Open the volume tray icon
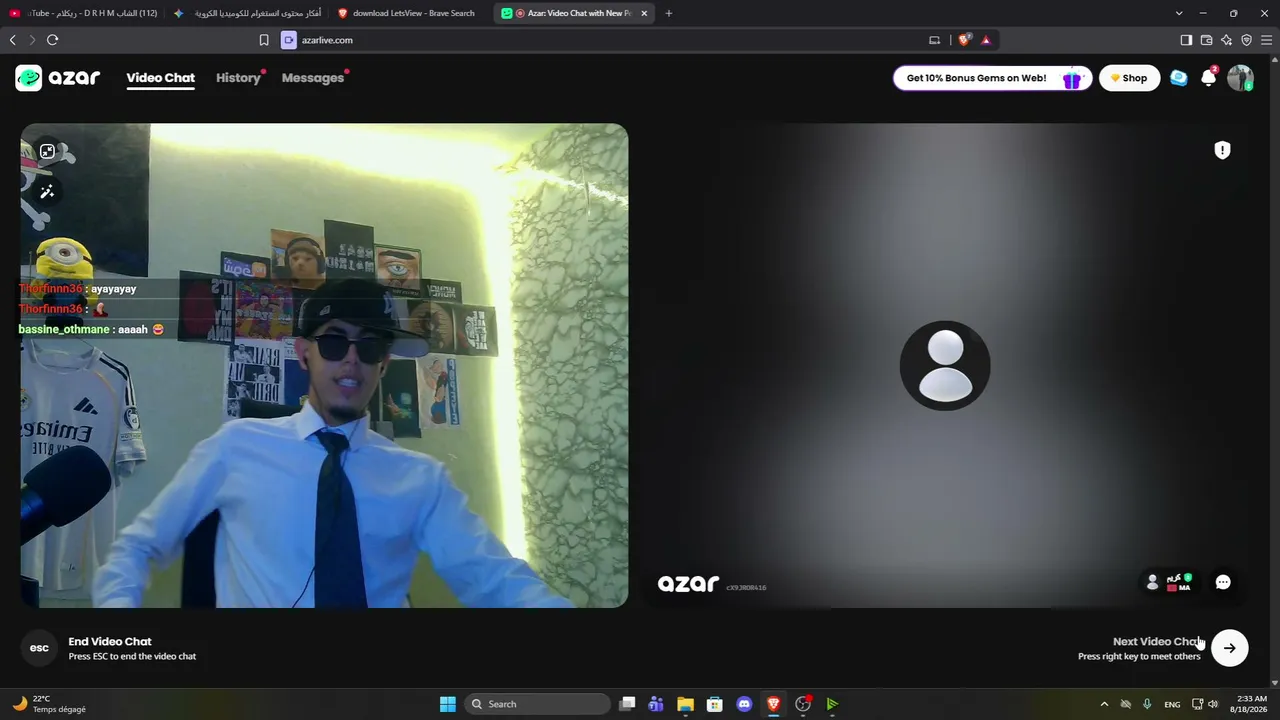Image resolution: width=1280 pixels, height=720 pixels. click(1213, 704)
